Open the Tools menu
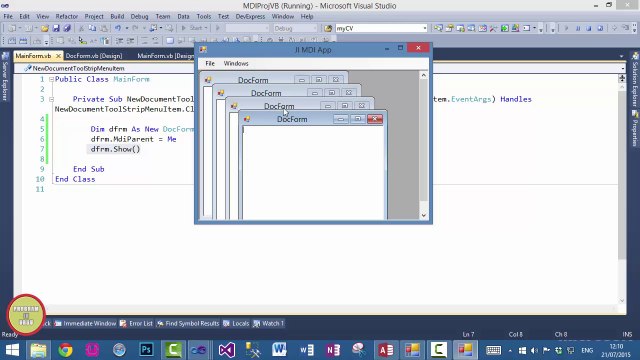 point(204,16)
